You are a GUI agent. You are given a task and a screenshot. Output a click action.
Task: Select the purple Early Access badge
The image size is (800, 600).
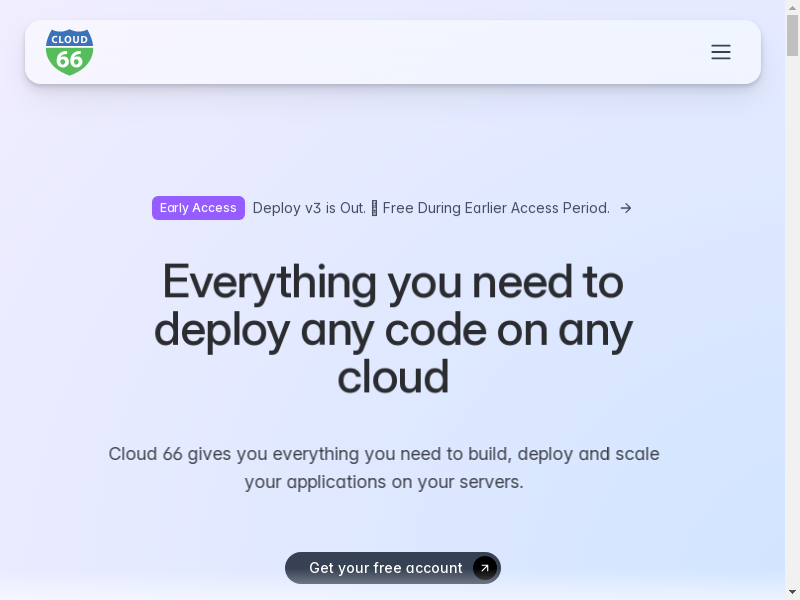(198, 208)
